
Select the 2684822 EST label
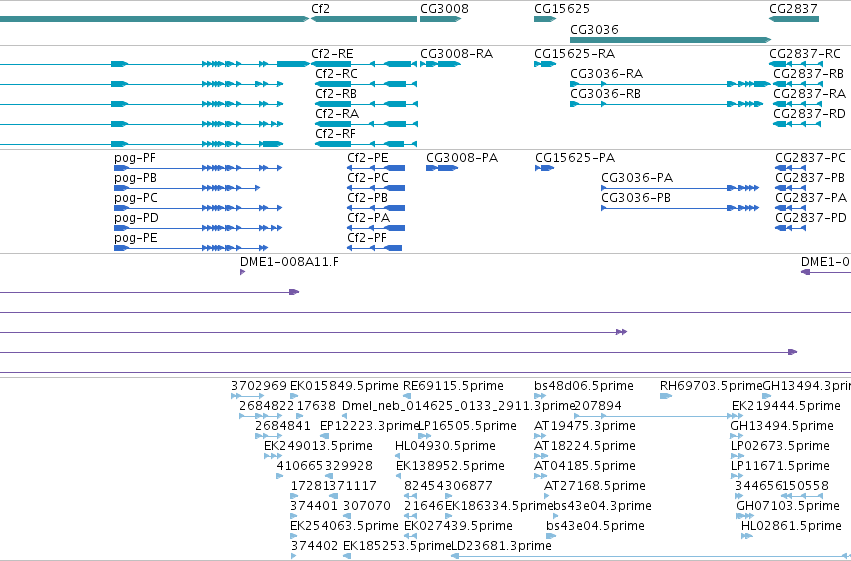tap(266, 406)
